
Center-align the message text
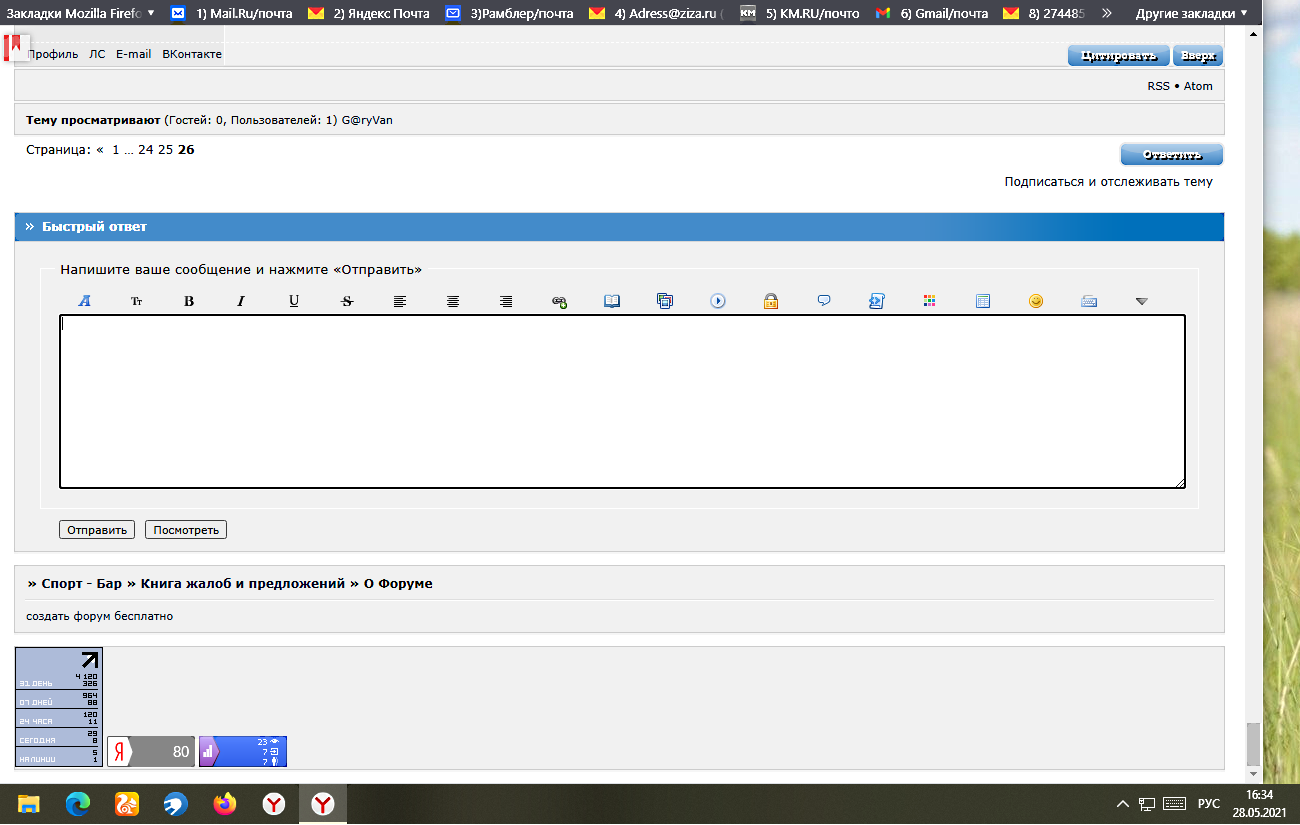point(453,301)
